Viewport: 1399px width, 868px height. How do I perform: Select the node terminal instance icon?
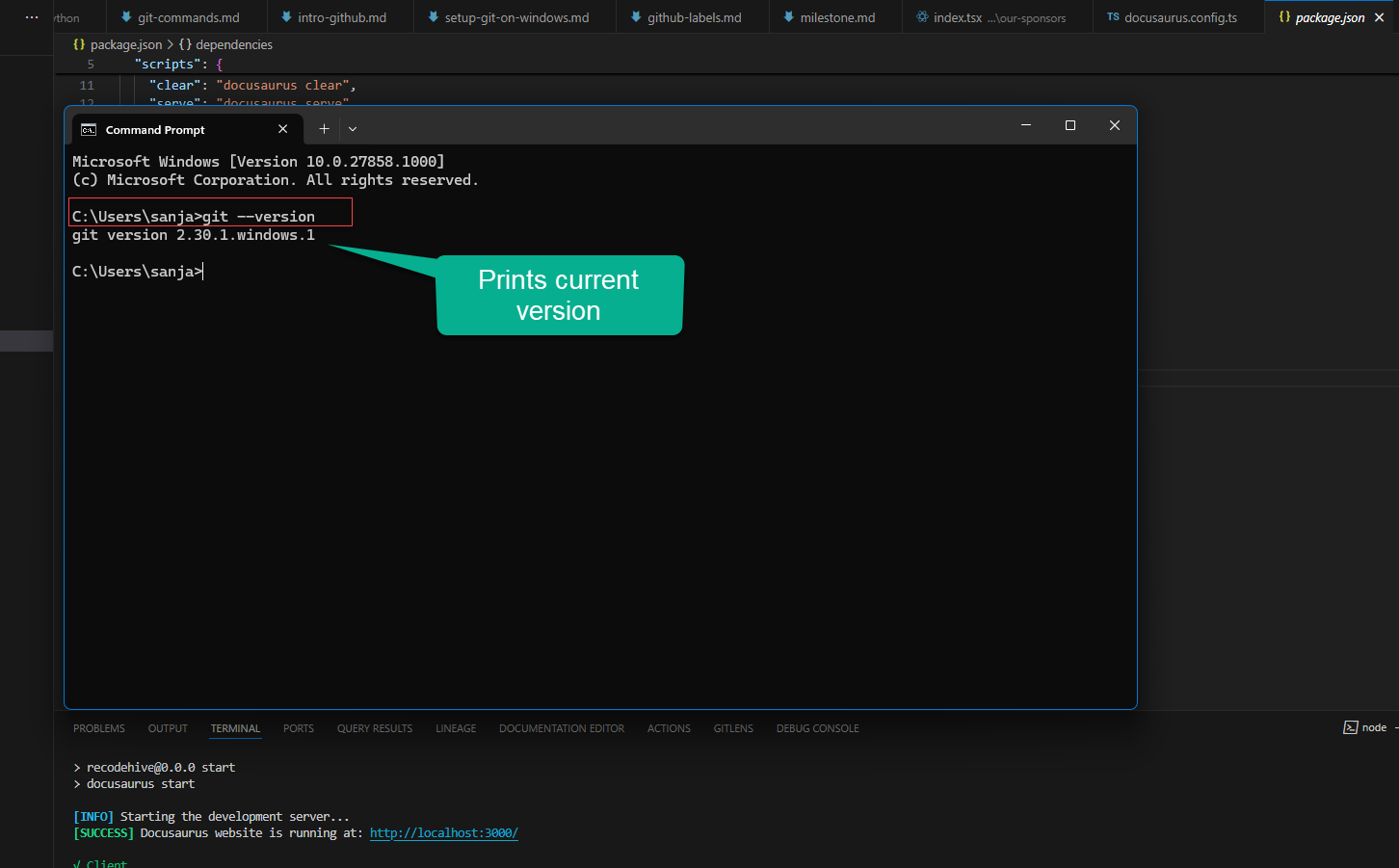[x=1351, y=727]
